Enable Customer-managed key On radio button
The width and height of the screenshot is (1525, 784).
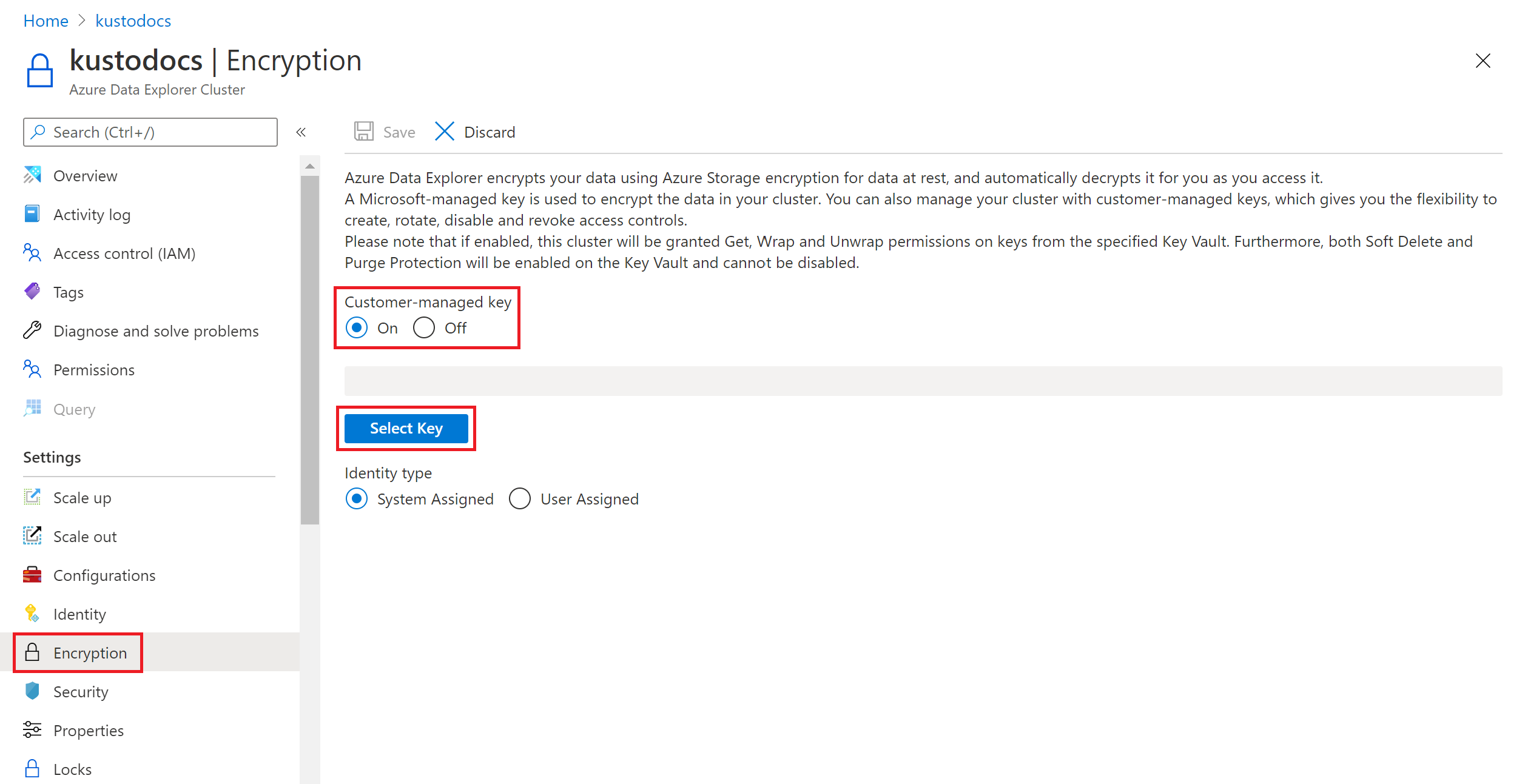click(357, 328)
